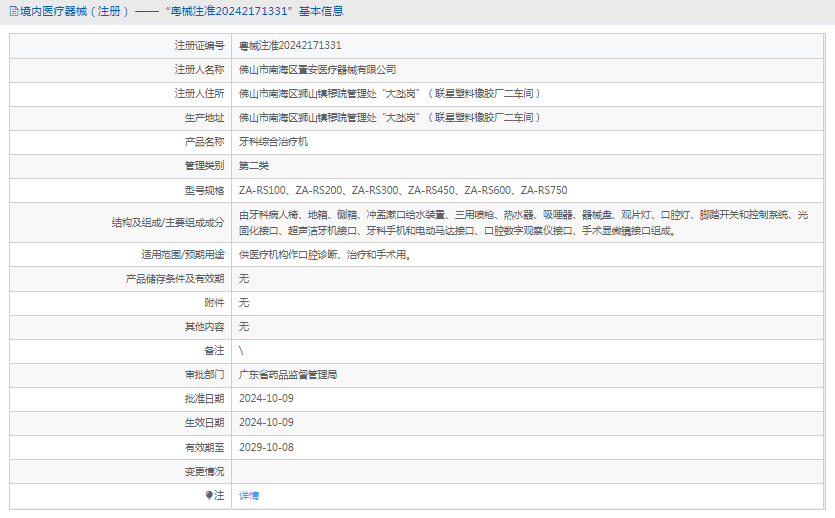
Task: Click the approver 广东省药品监督管理局
Action: pos(288,375)
